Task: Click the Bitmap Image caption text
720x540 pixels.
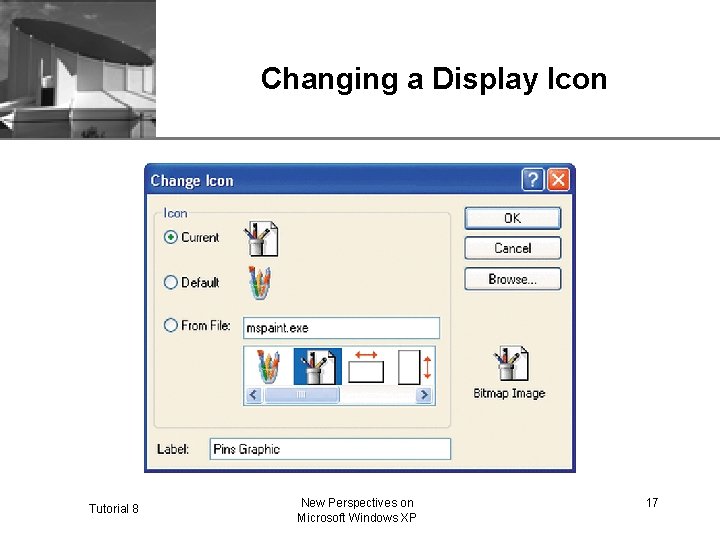Action: (509, 394)
